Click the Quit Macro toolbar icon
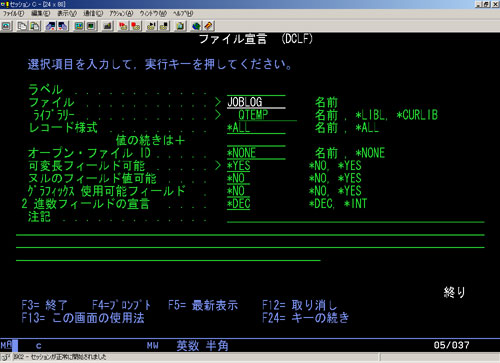This screenshot has width=500, height=363. tap(164, 26)
